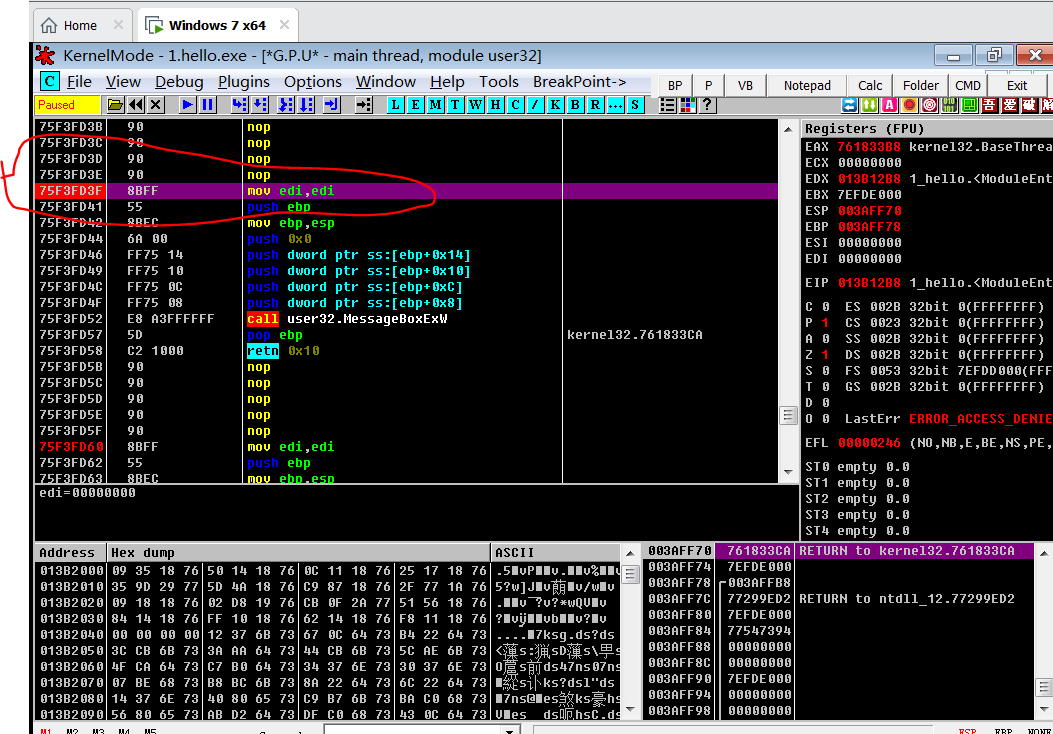Click the CPU window icon left of File

tap(49, 81)
